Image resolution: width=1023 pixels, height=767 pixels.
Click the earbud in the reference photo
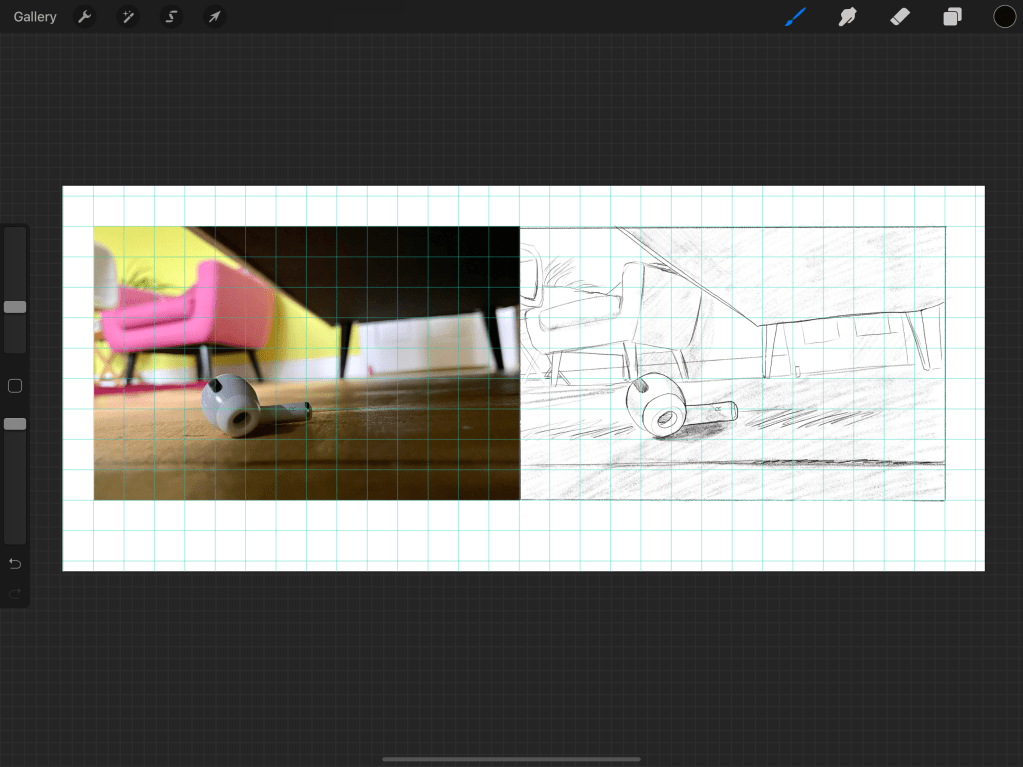[x=234, y=405]
